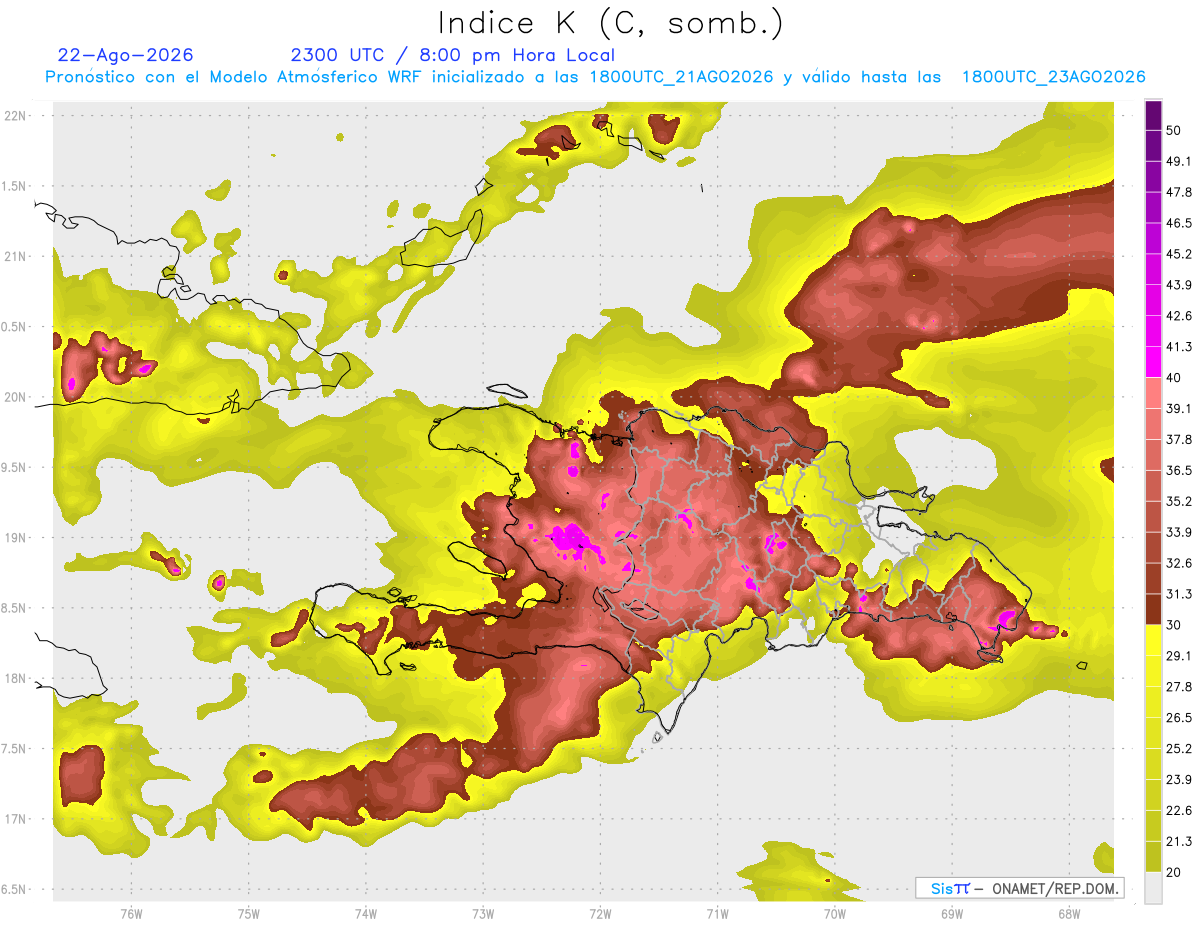Click the '36.5' colorbar label

click(1179, 470)
